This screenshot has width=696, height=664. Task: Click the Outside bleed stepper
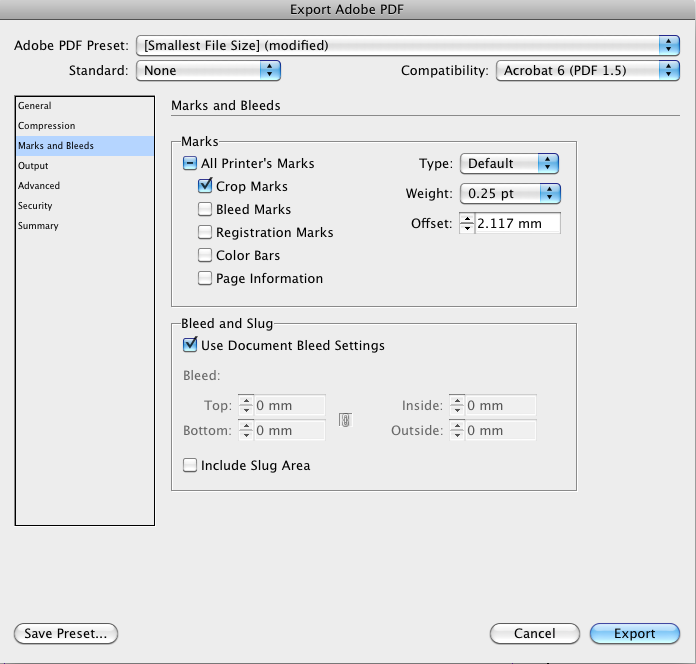tap(457, 430)
